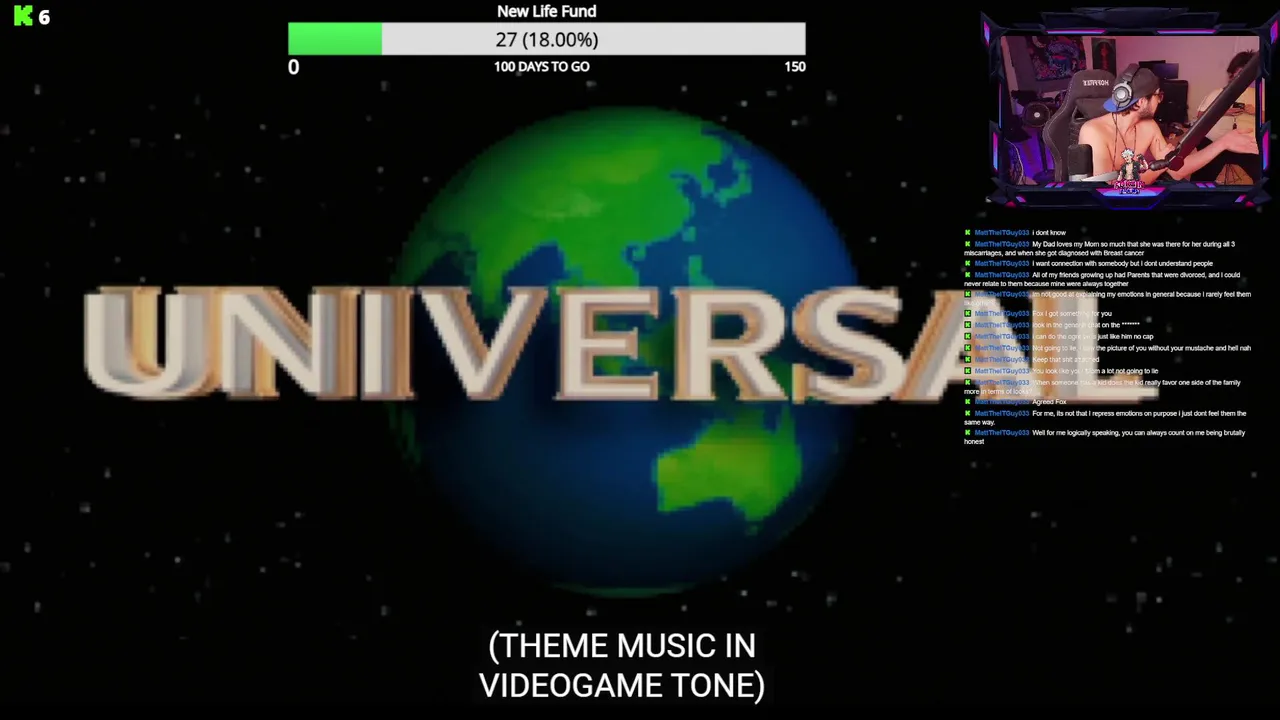Click the Kick badge beside 'Well for me logically speaking' message
Image resolution: width=1280 pixels, height=720 pixels.
pos(968,433)
